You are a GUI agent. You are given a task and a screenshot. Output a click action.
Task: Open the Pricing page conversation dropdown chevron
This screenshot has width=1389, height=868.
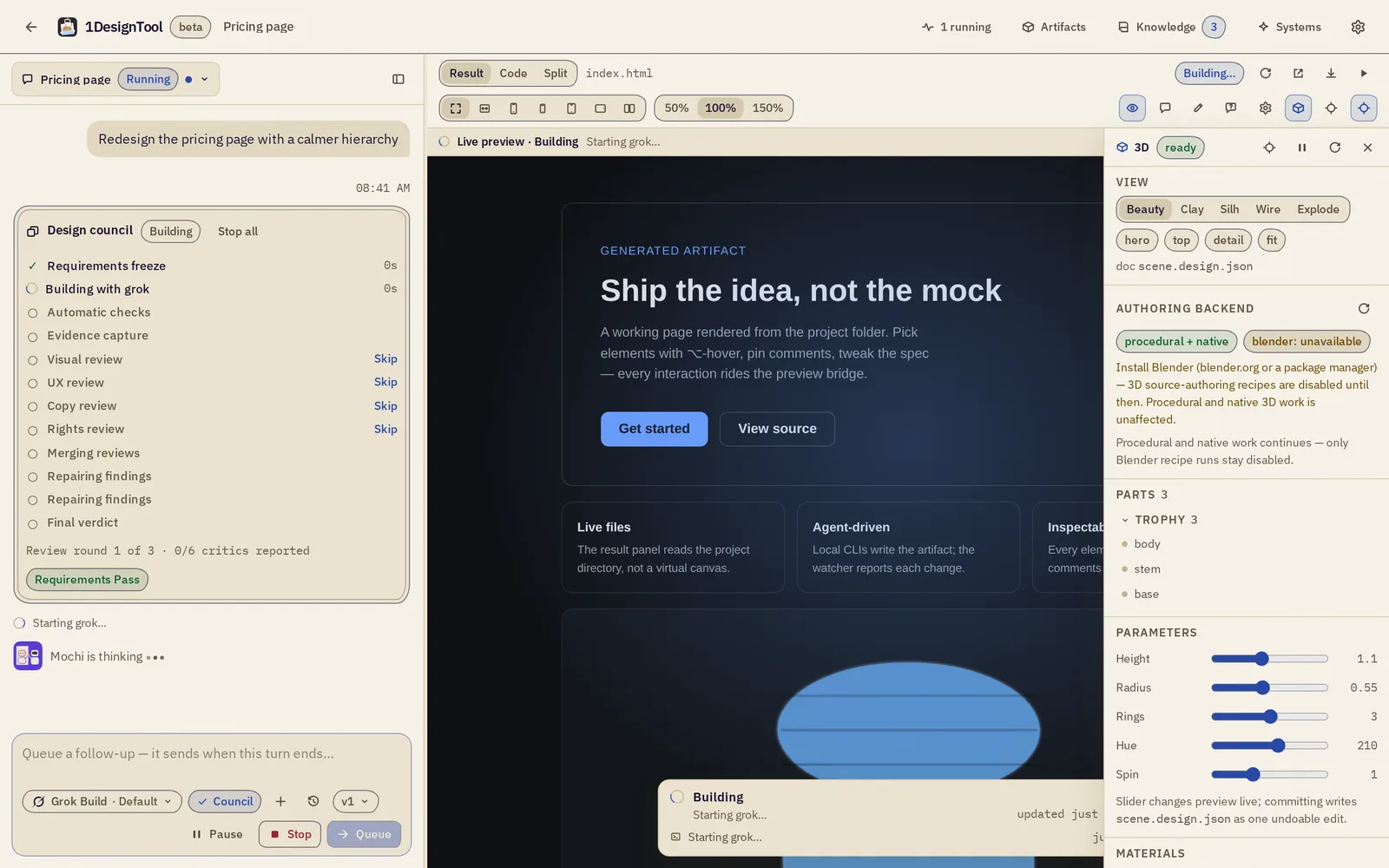point(205,79)
